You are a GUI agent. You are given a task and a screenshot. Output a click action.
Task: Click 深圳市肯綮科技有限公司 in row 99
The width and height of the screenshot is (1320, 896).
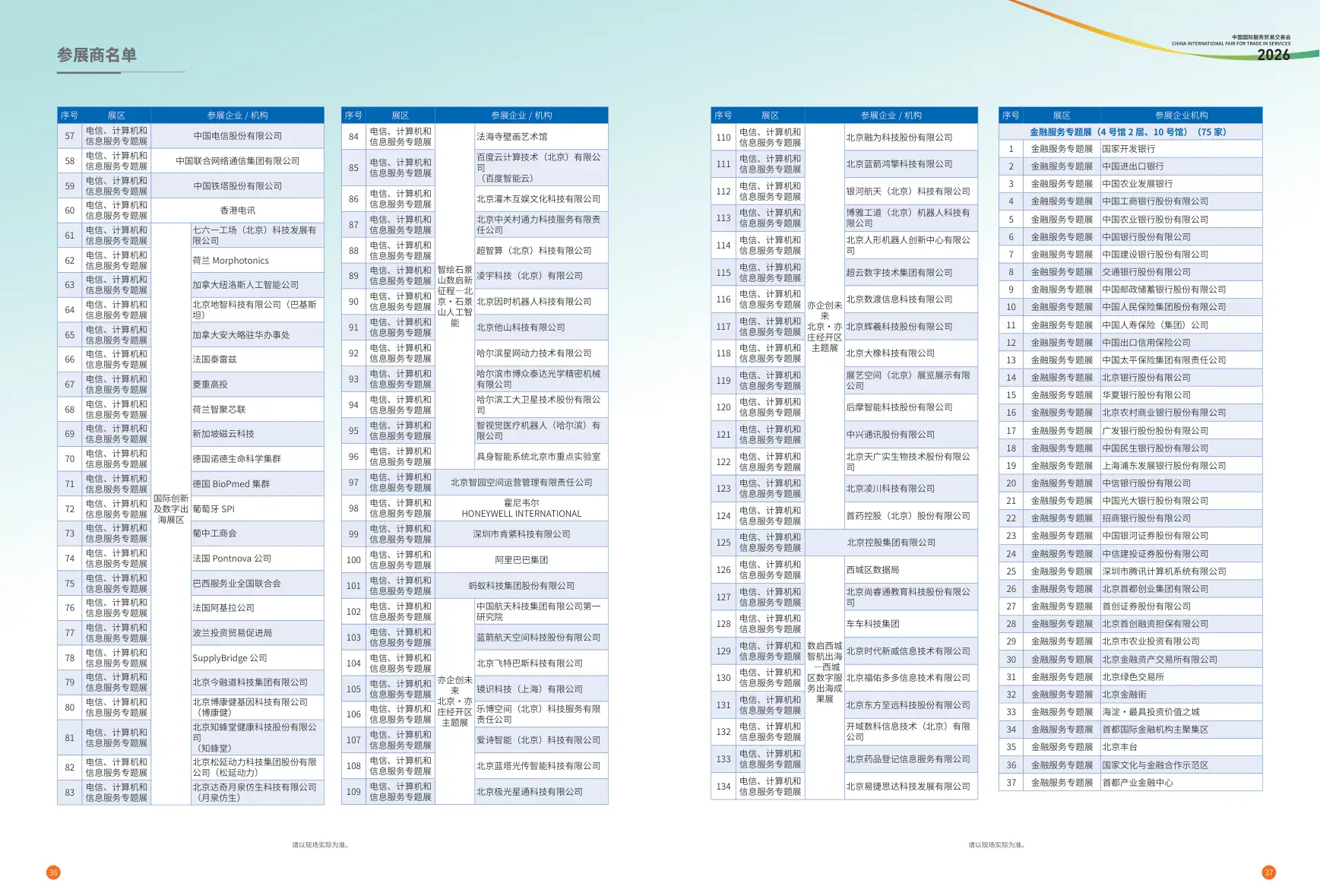(521, 534)
